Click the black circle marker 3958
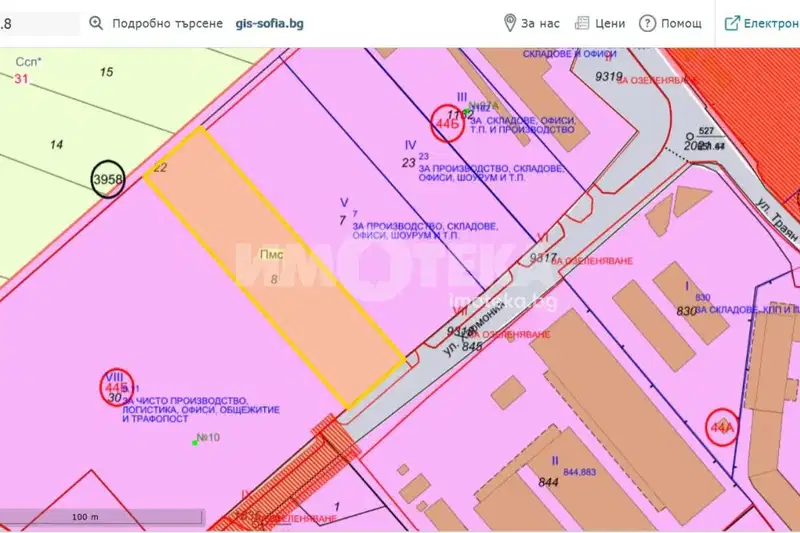Screen dimensions: 800x533 108,179
